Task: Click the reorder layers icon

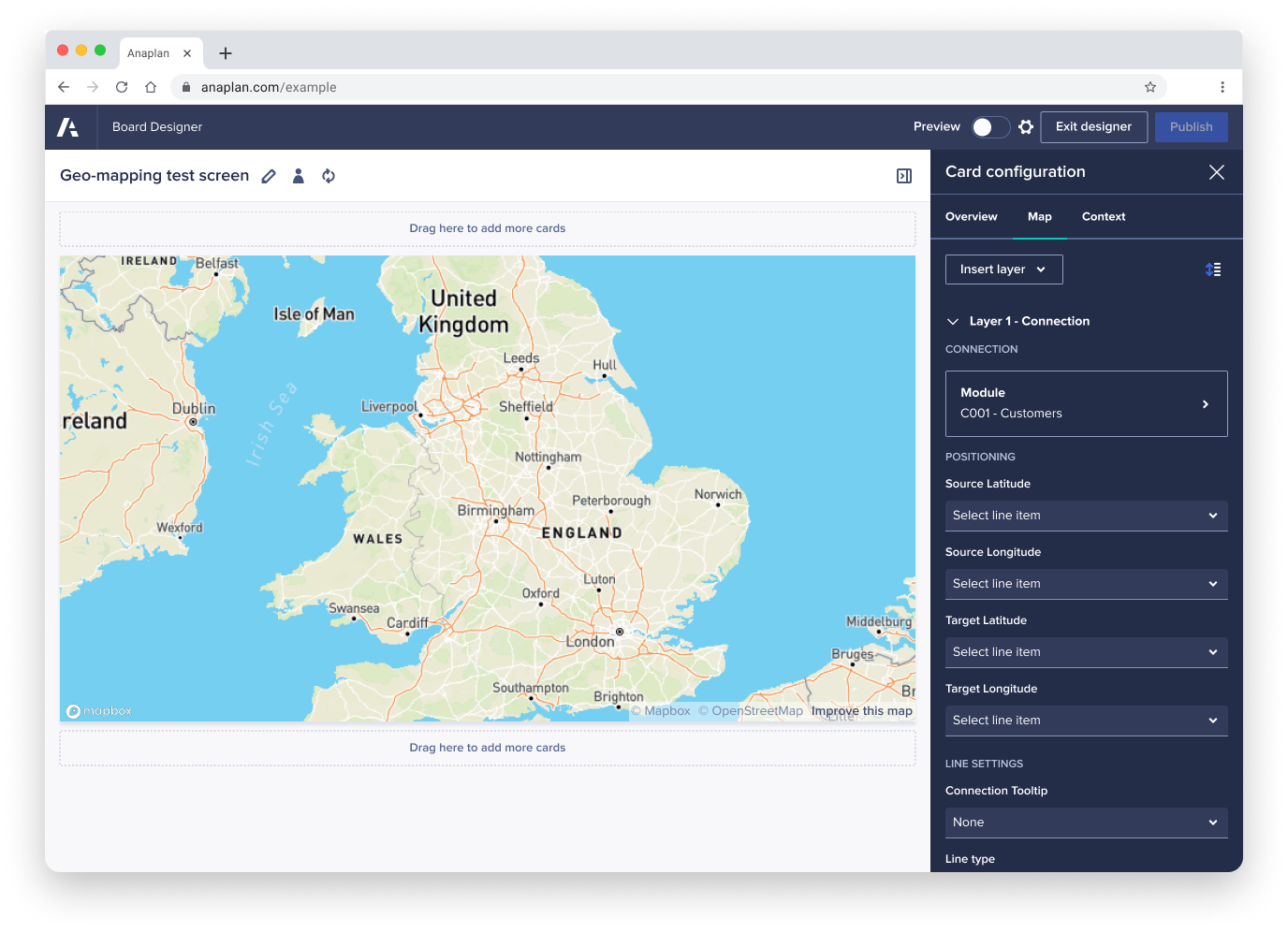Action: pyautogui.click(x=1213, y=269)
